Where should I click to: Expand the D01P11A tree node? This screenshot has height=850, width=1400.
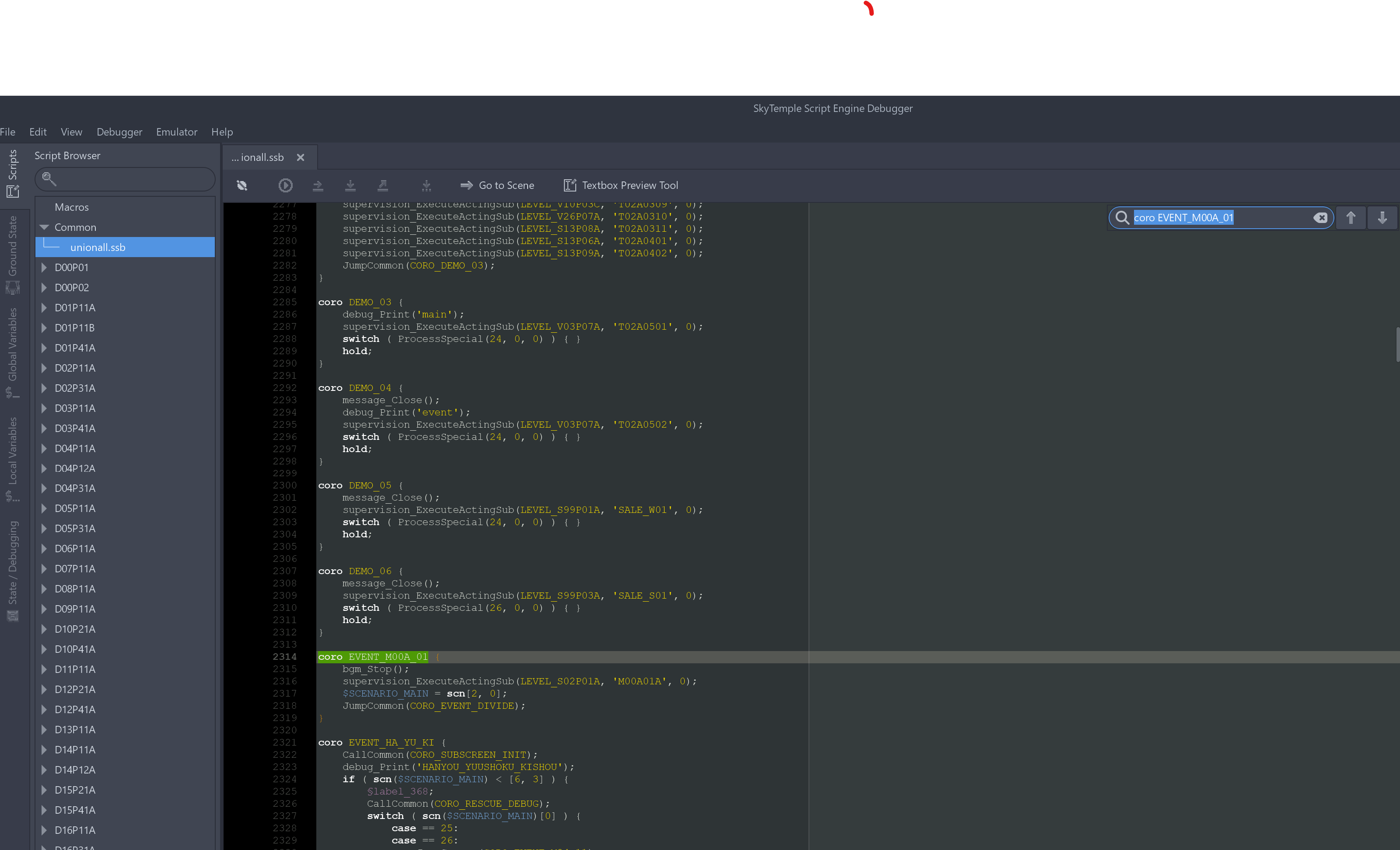pyautogui.click(x=44, y=308)
